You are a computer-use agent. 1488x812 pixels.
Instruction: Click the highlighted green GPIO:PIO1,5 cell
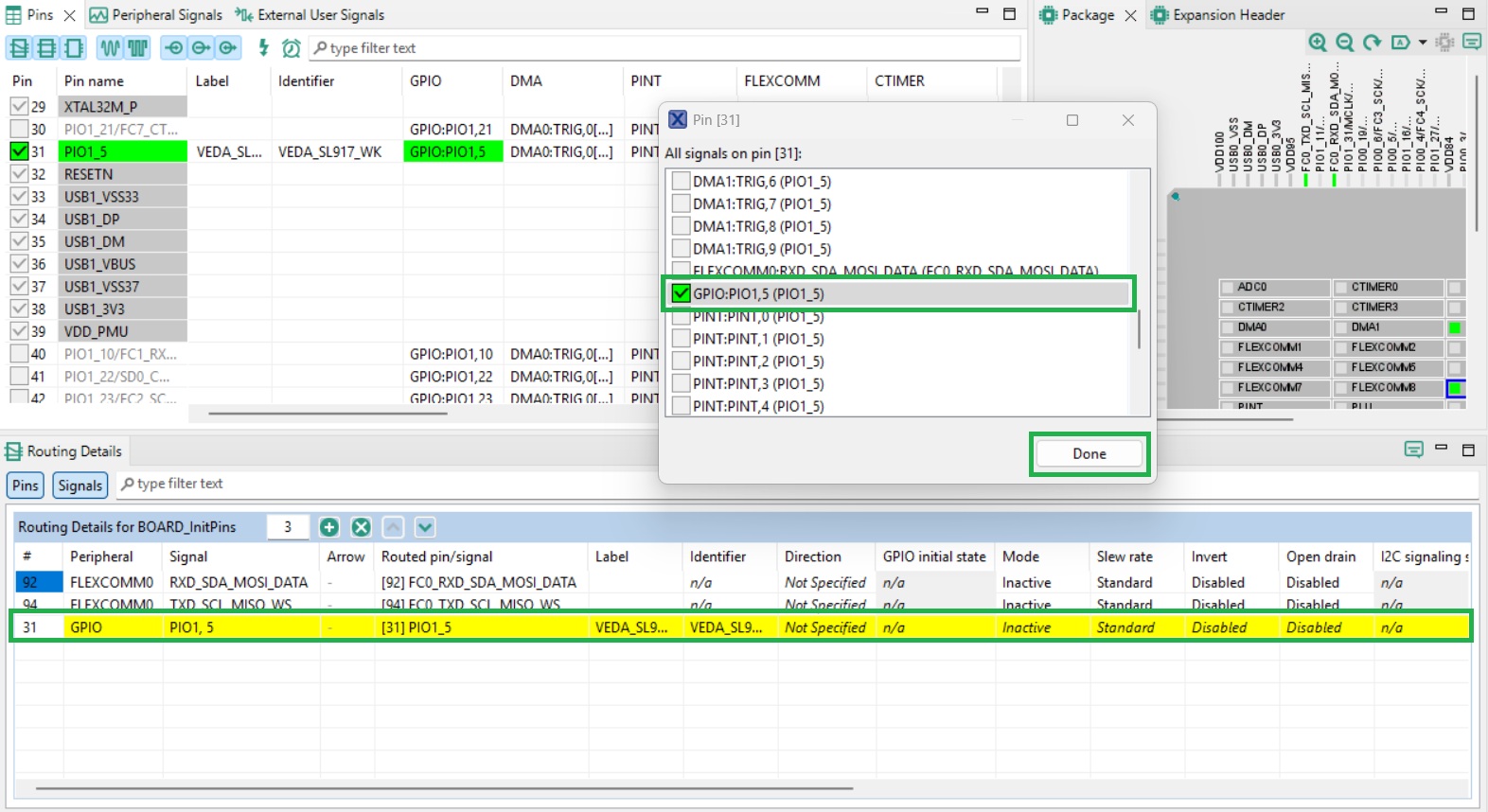(x=452, y=151)
